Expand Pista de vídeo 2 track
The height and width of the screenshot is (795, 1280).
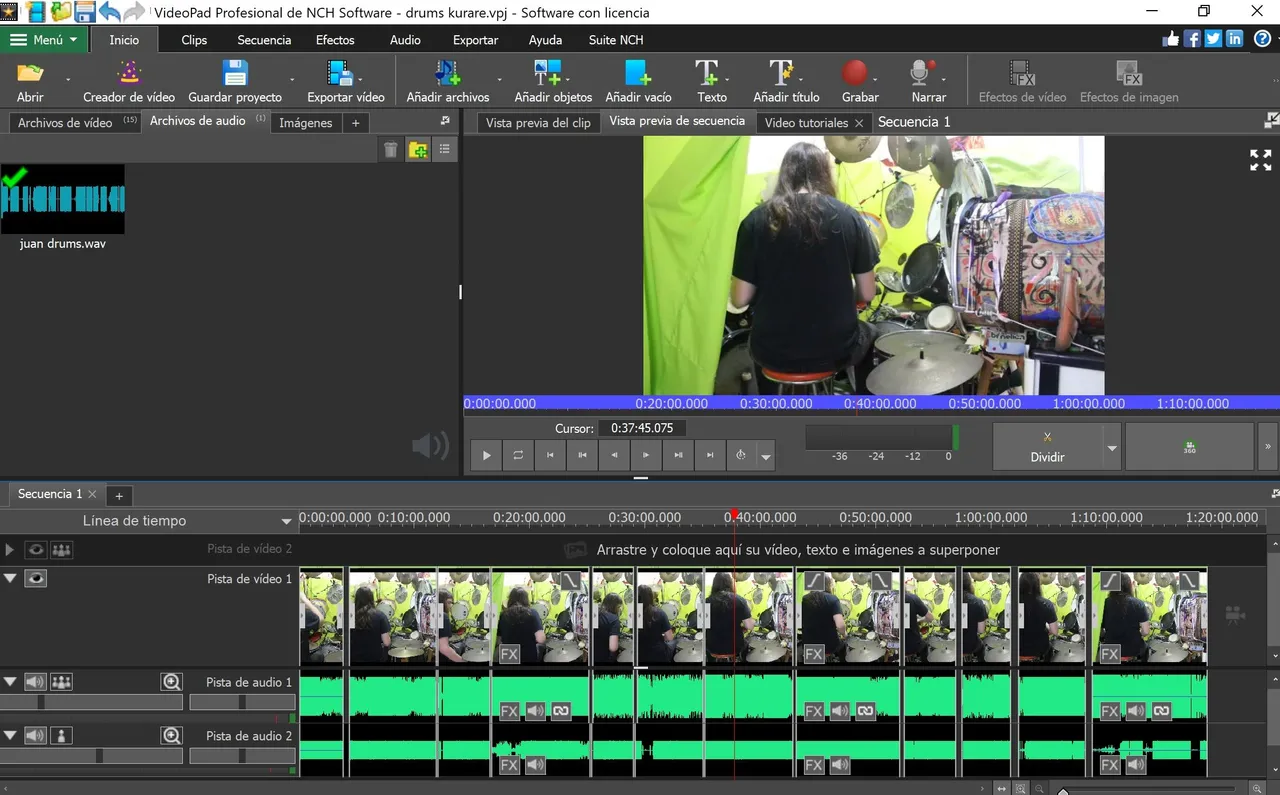10,550
